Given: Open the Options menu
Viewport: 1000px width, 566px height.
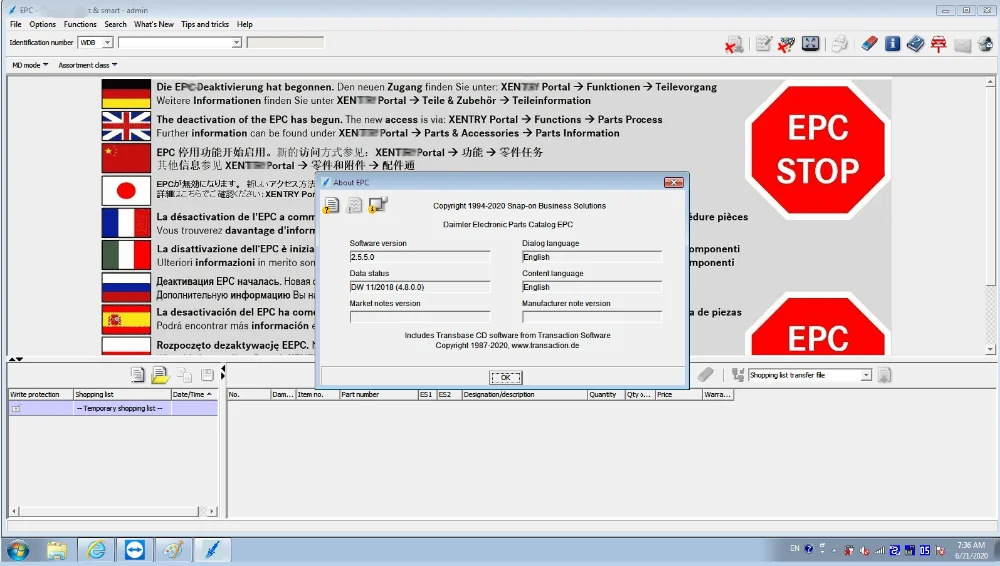Looking at the screenshot, I should pos(42,24).
